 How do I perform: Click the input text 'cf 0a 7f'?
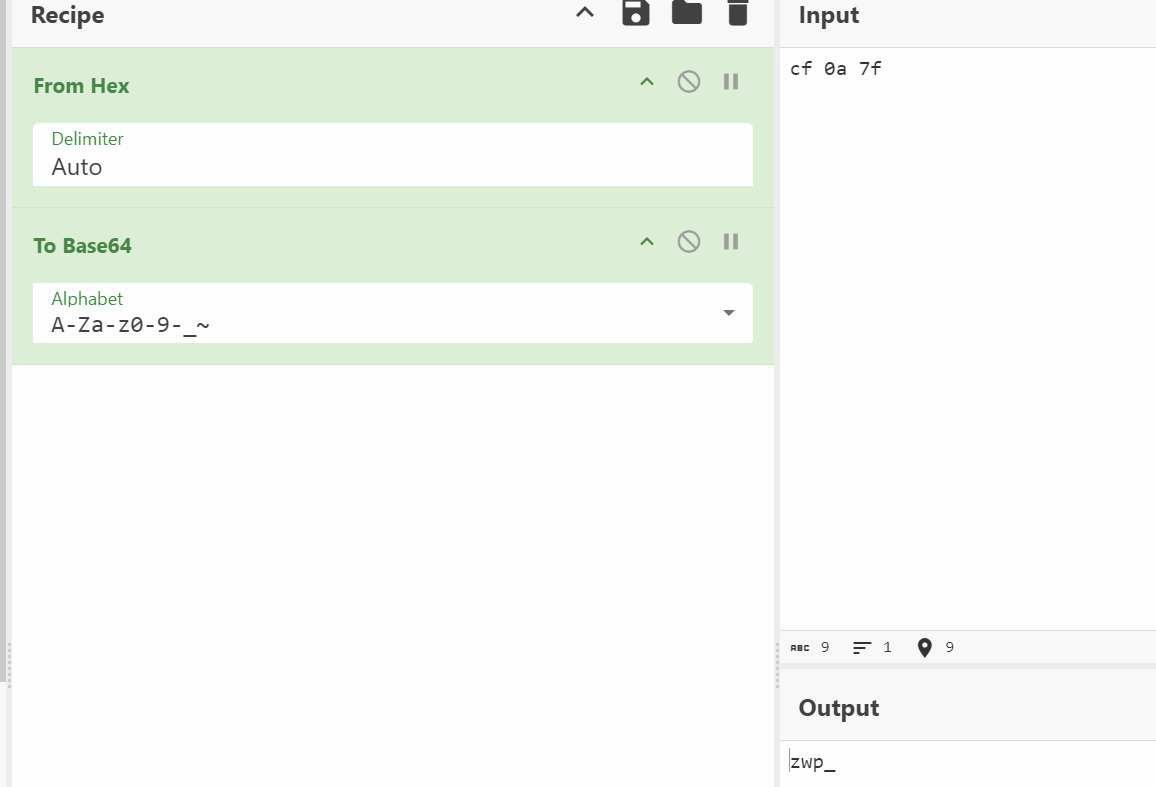coord(835,69)
